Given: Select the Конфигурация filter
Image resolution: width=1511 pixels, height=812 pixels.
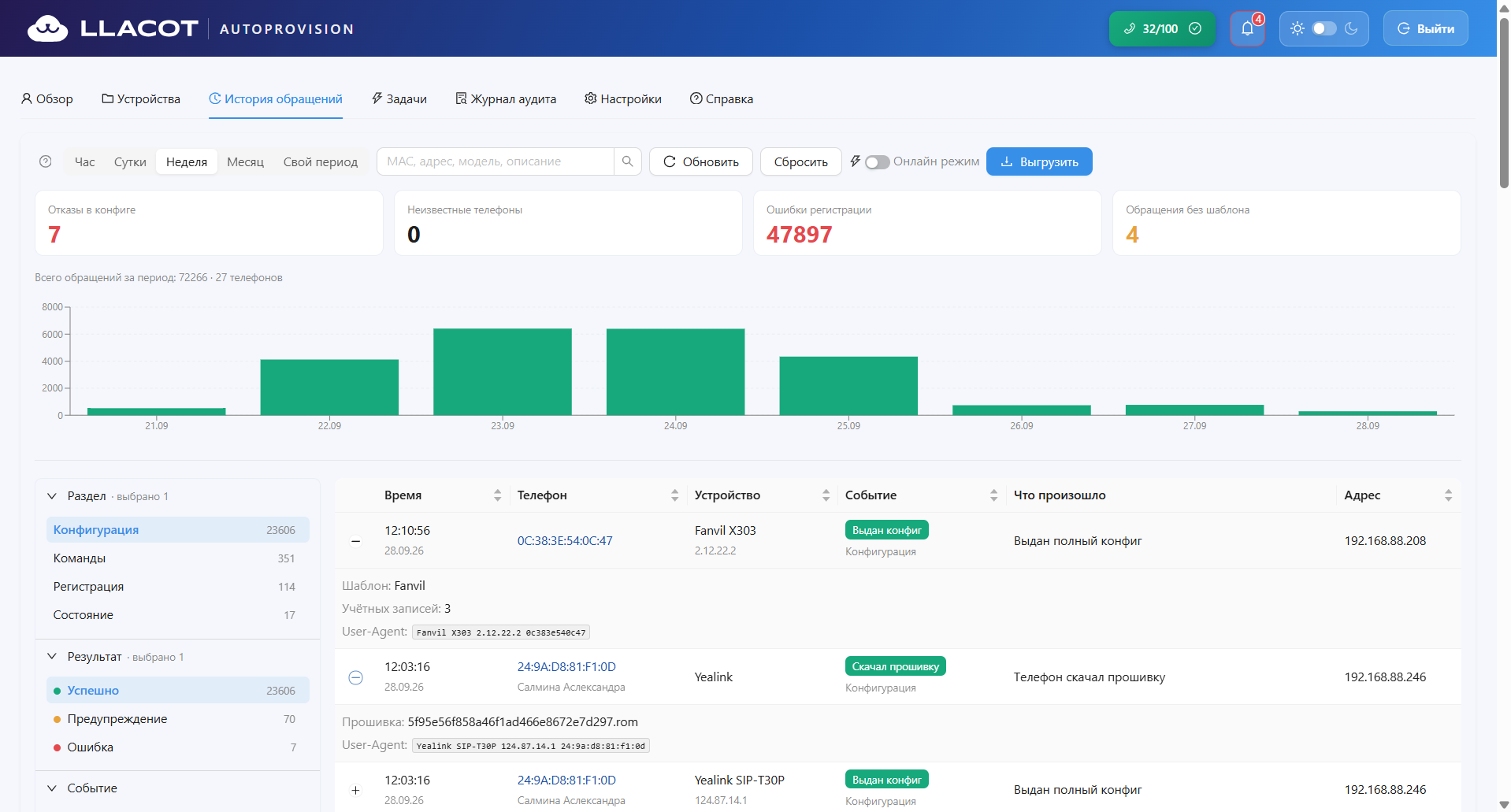Looking at the screenshot, I should click(177, 530).
